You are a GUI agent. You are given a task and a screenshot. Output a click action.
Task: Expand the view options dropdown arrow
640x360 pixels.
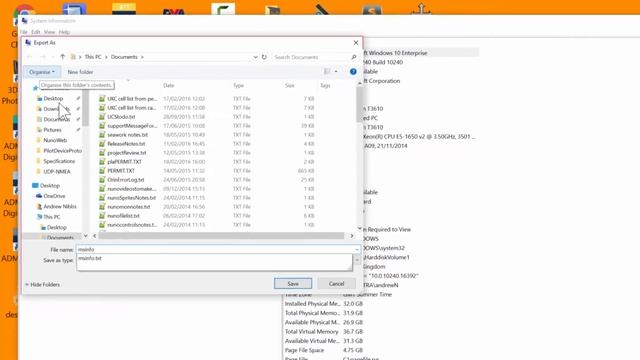point(336,71)
